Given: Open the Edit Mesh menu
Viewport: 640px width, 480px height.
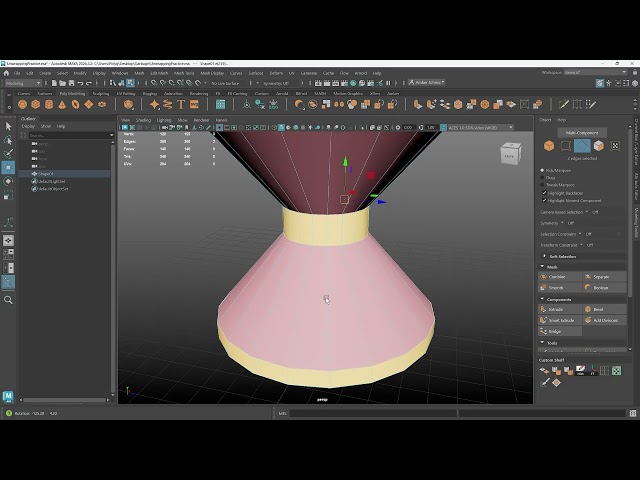Looking at the screenshot, I should [159, 73].
